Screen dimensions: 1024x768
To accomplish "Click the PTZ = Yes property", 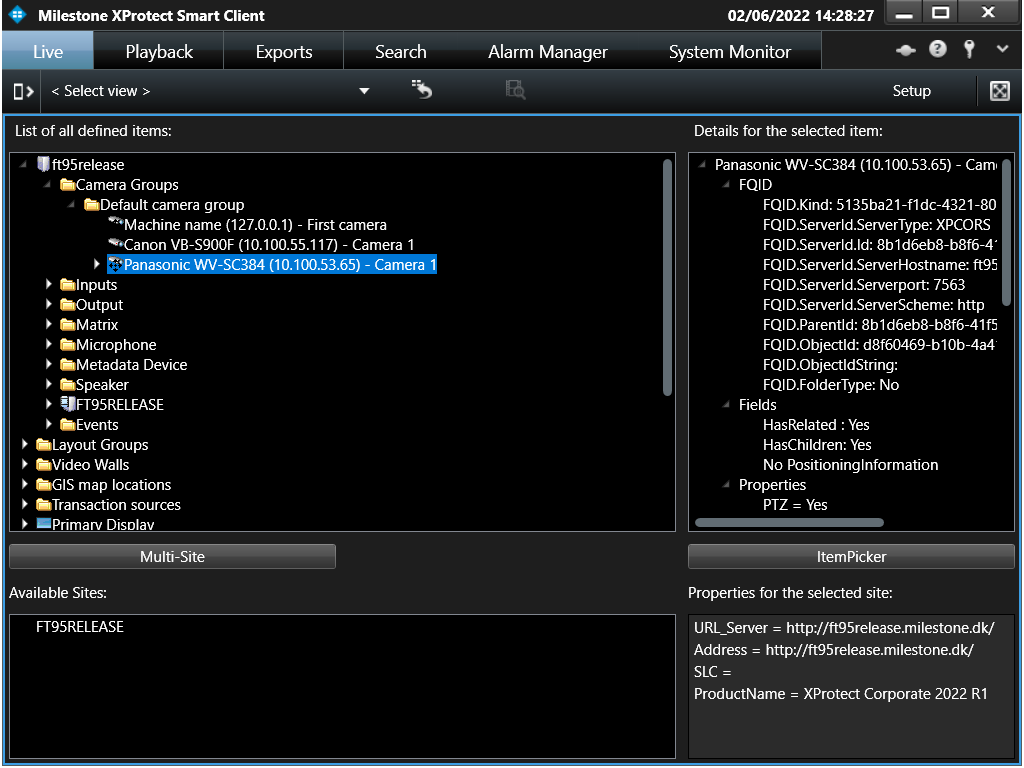I will [795, 505].
